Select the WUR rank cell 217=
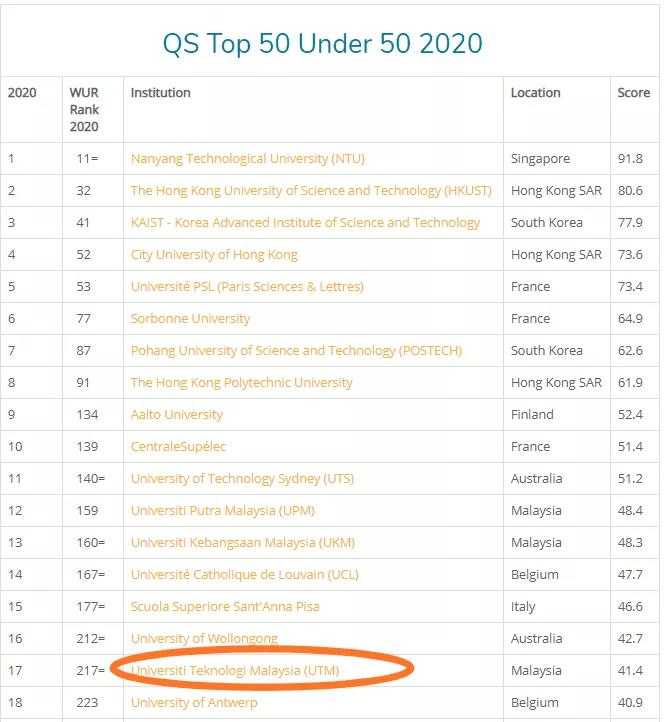Screen dimensions: 664x722 [x=91, y=671]
